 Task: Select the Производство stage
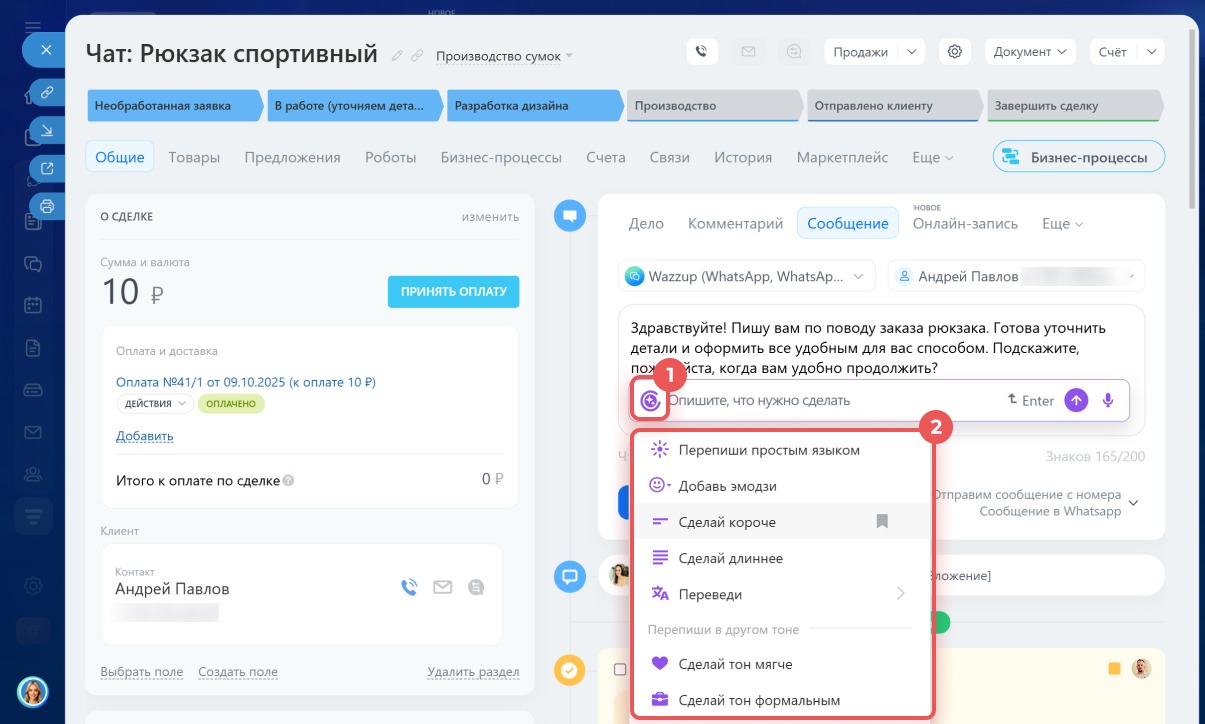715,105
